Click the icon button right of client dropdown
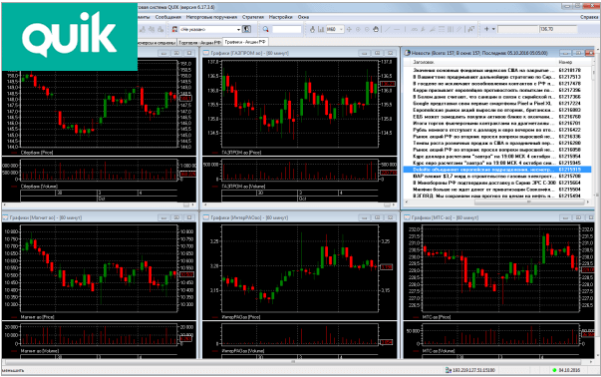The width and height of the screenshot is (601, 377). (246, 29)
